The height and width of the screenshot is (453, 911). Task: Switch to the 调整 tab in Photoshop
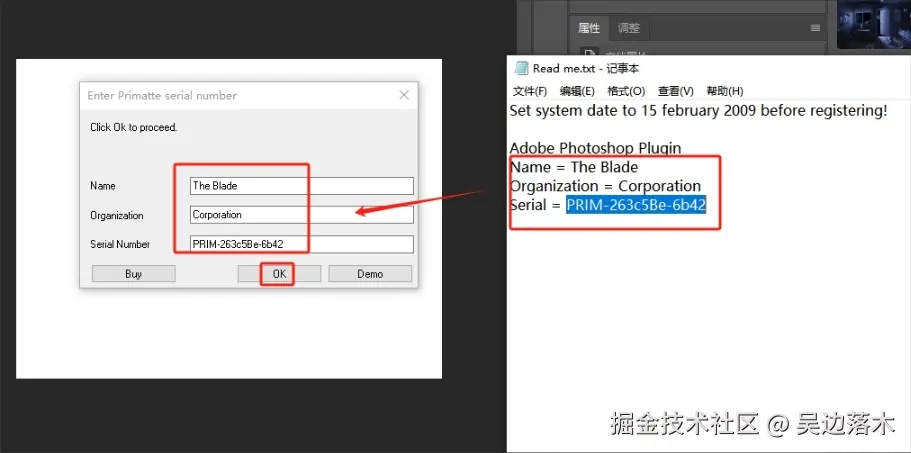point(628,28)
